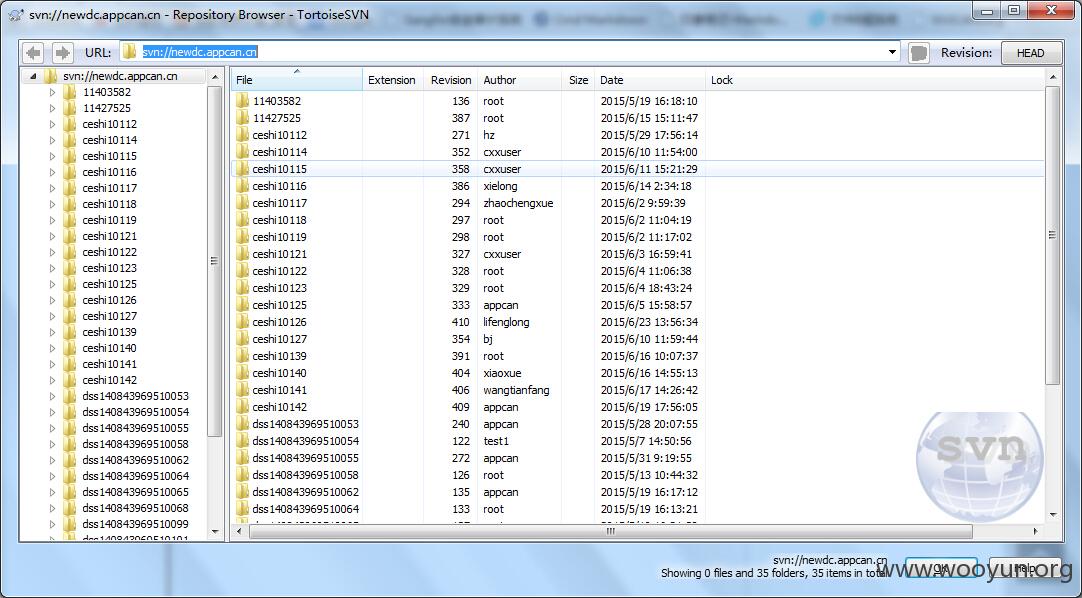Screen dimensions: 1082x598
Task: Click revision number 387
Action: 460,118
